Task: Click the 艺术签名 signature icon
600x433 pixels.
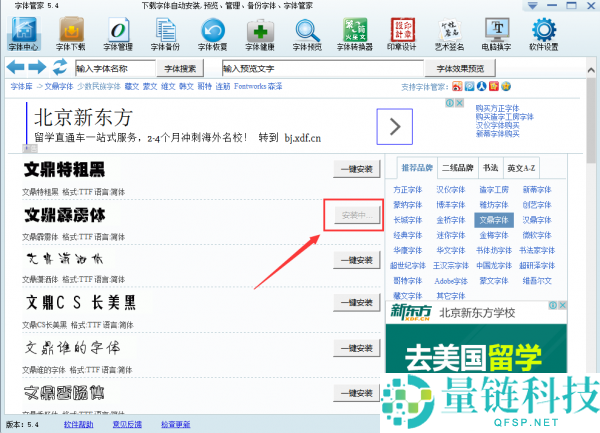Action: 448,33
